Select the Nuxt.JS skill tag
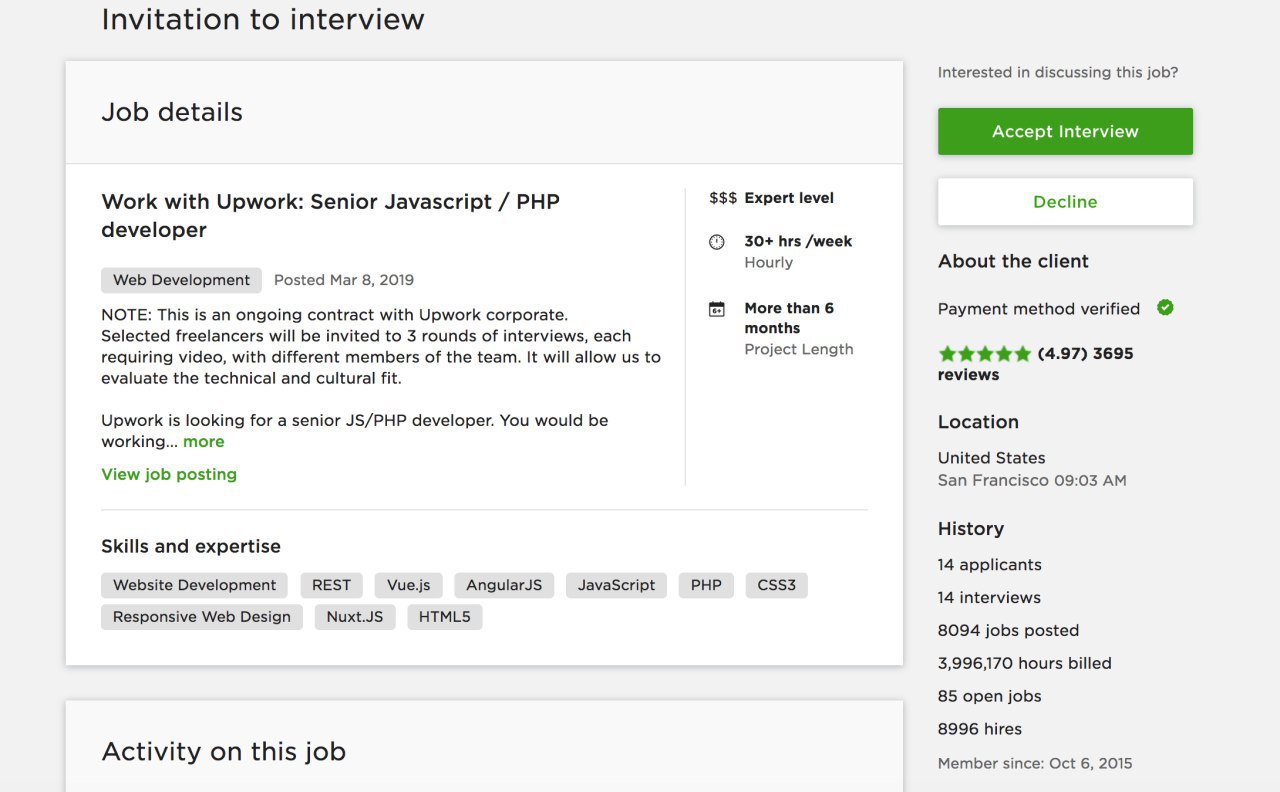The width and height of the screenshot is (1280, 792). coord(355,617)
